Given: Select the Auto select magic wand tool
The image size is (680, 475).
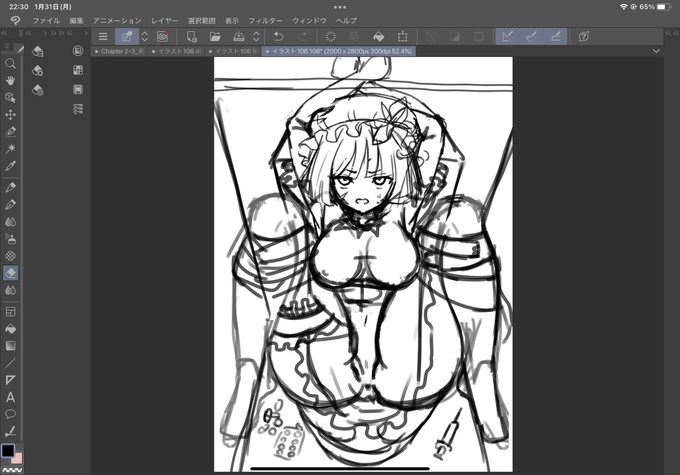Looking at the screenshot, I should click(10, 148).
